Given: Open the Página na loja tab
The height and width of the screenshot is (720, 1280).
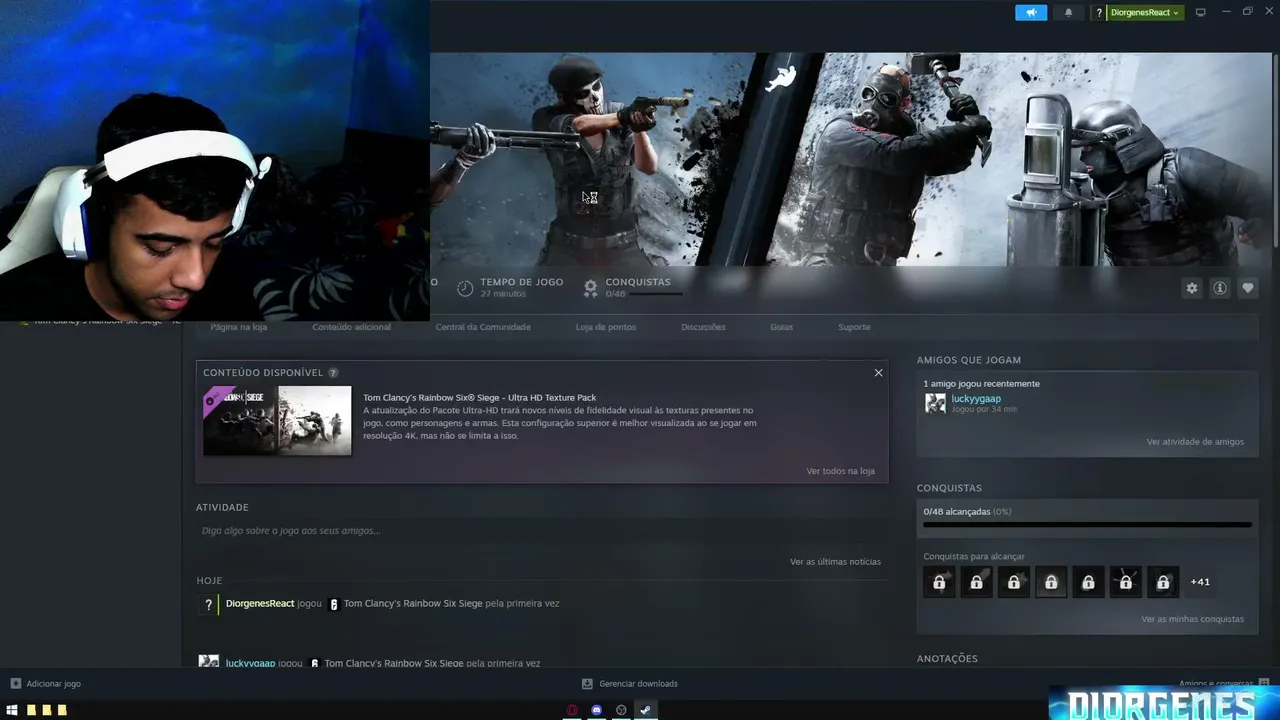Looking at the screenshot, I should tap(238, 327).
